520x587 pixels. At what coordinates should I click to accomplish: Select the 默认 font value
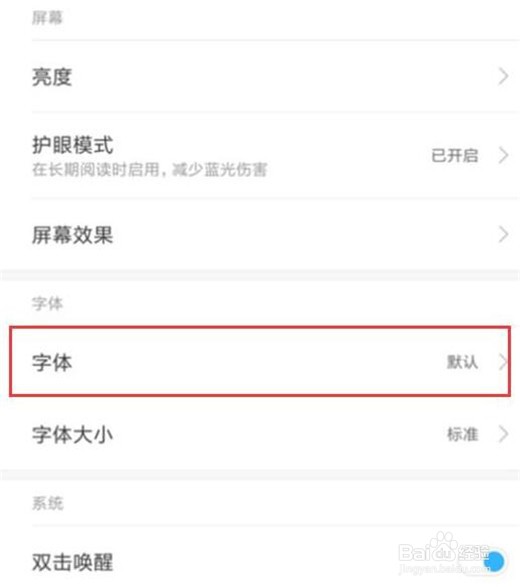[462, 362]
